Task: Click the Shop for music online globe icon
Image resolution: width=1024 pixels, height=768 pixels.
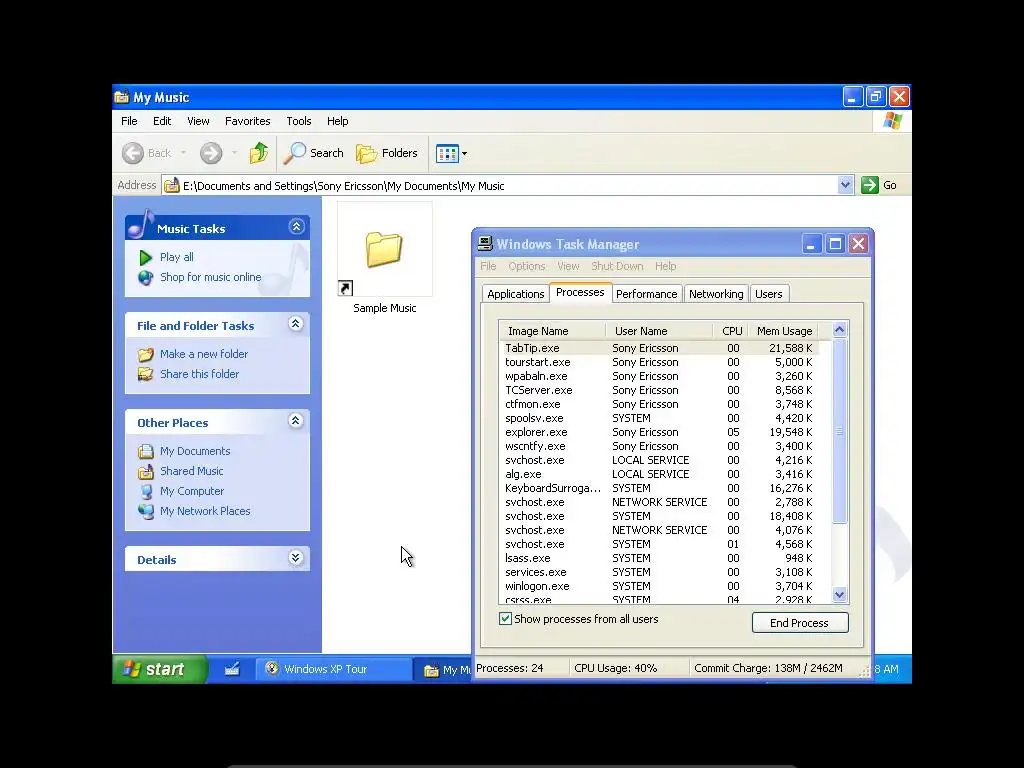Action: tap(146, 278)
